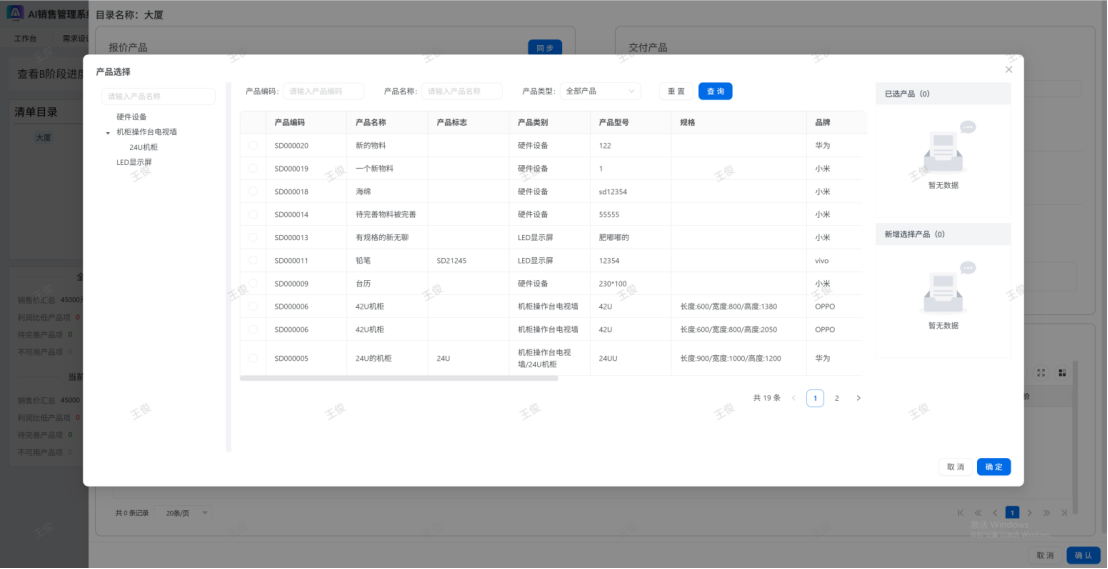Viewport: 1108px width, 569px height.
Task: Click the blue 查询 search button
Action: [715, 91]
